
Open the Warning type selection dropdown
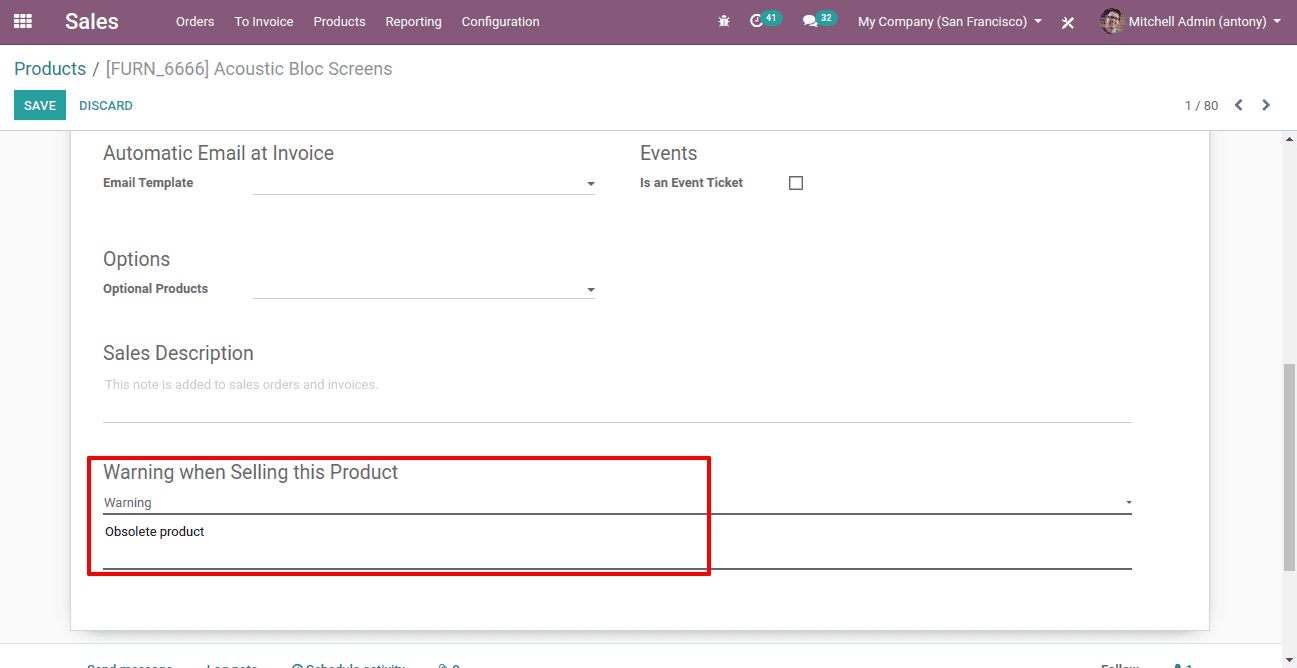click(617, 502)
